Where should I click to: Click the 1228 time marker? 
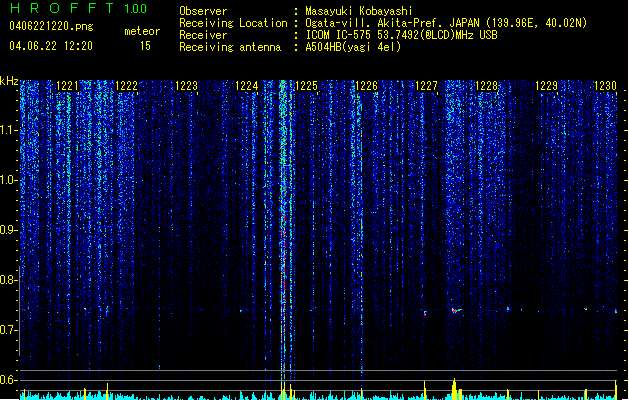(486, 86)
